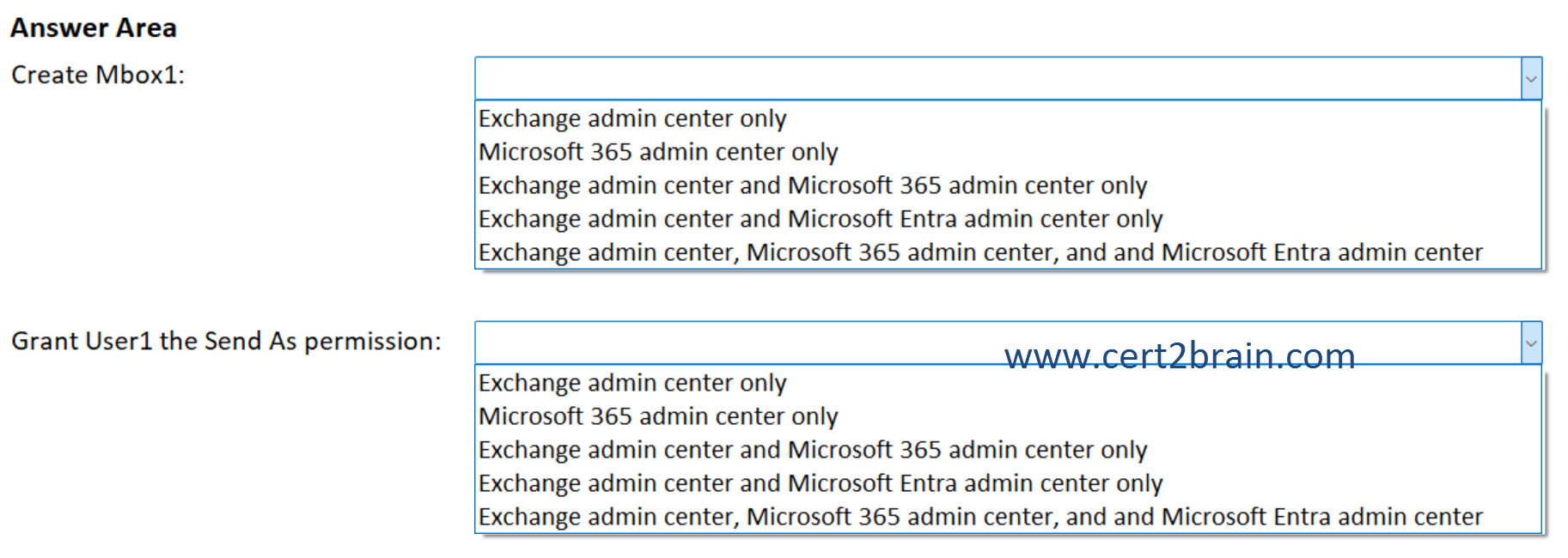Select all three admin centers option for Send As
Screen dimensions: 1568x558
[980, 517]
